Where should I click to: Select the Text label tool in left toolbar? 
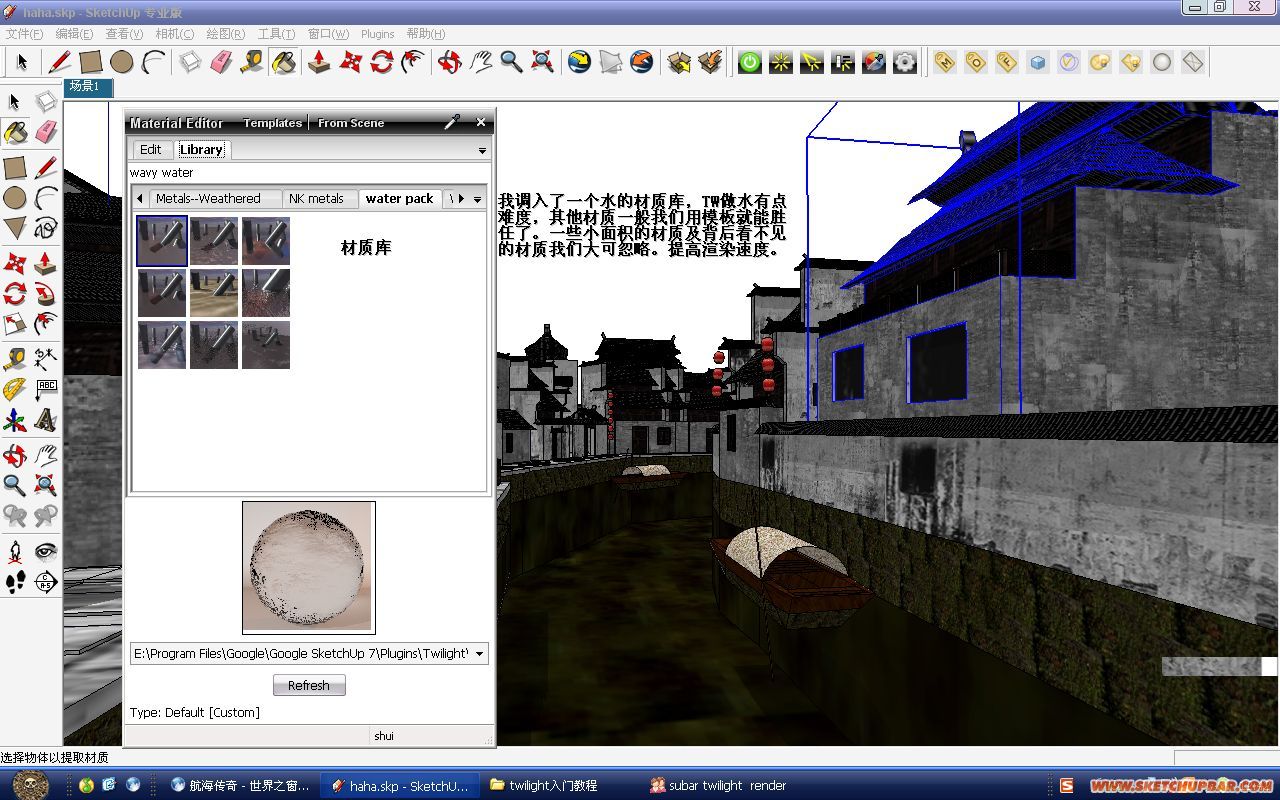tap(46, 389)
